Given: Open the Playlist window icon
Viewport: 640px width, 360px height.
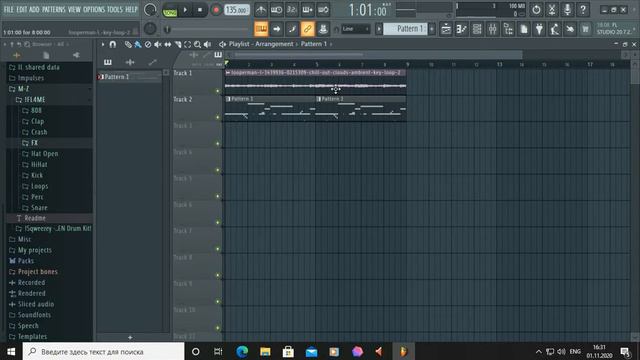Looking at the screenshot, I should coord(446,29).
